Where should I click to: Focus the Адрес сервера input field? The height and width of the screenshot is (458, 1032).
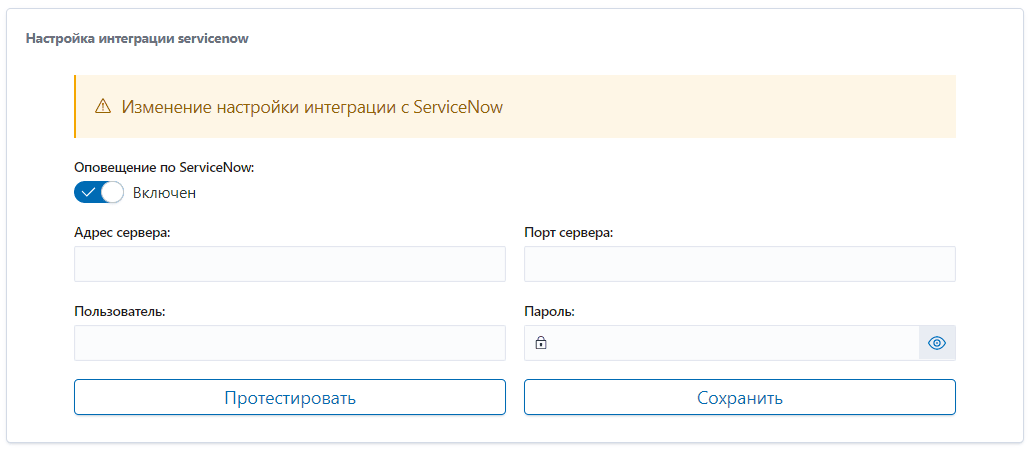coord(290,264)
